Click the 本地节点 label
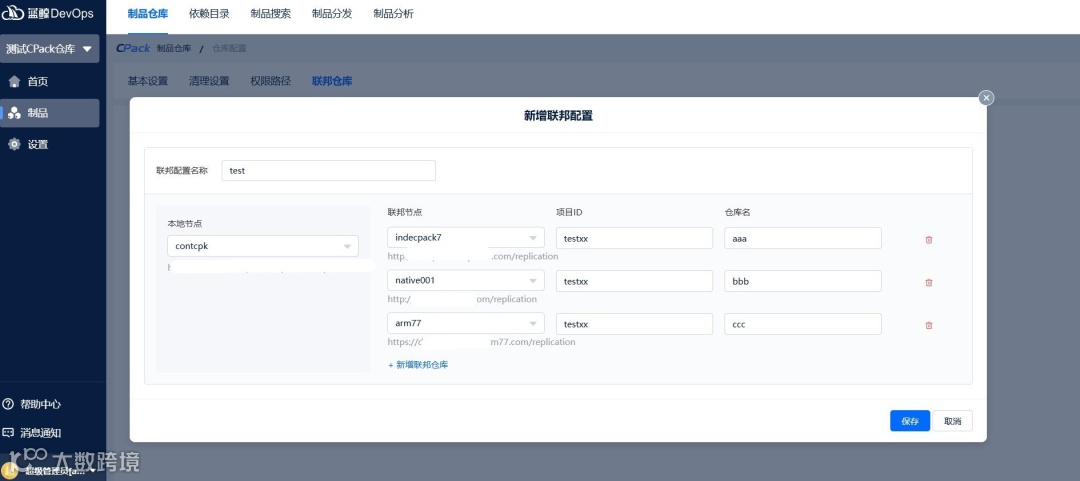 click(x=185, y=224)
